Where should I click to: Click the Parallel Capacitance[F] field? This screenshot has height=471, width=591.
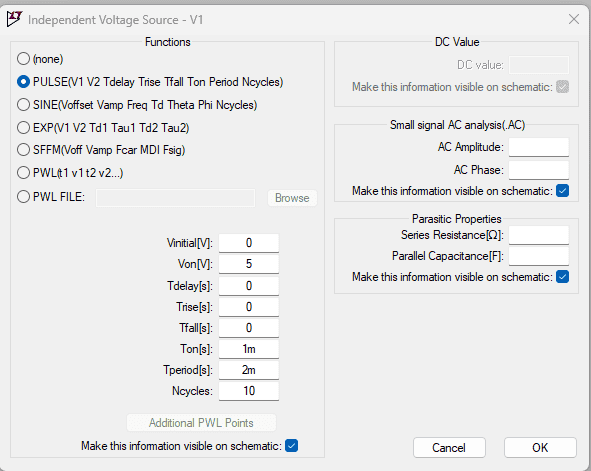539,256
